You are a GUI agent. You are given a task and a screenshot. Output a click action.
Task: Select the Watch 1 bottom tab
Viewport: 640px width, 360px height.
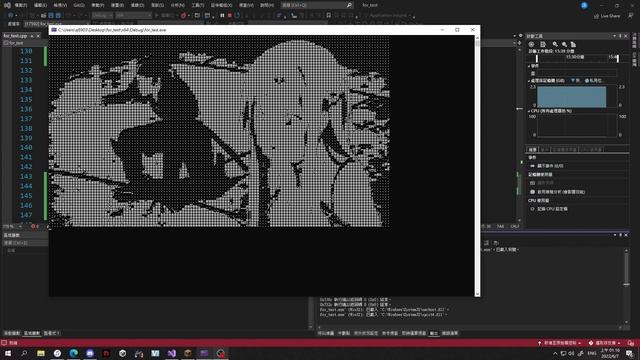[52, 333]
